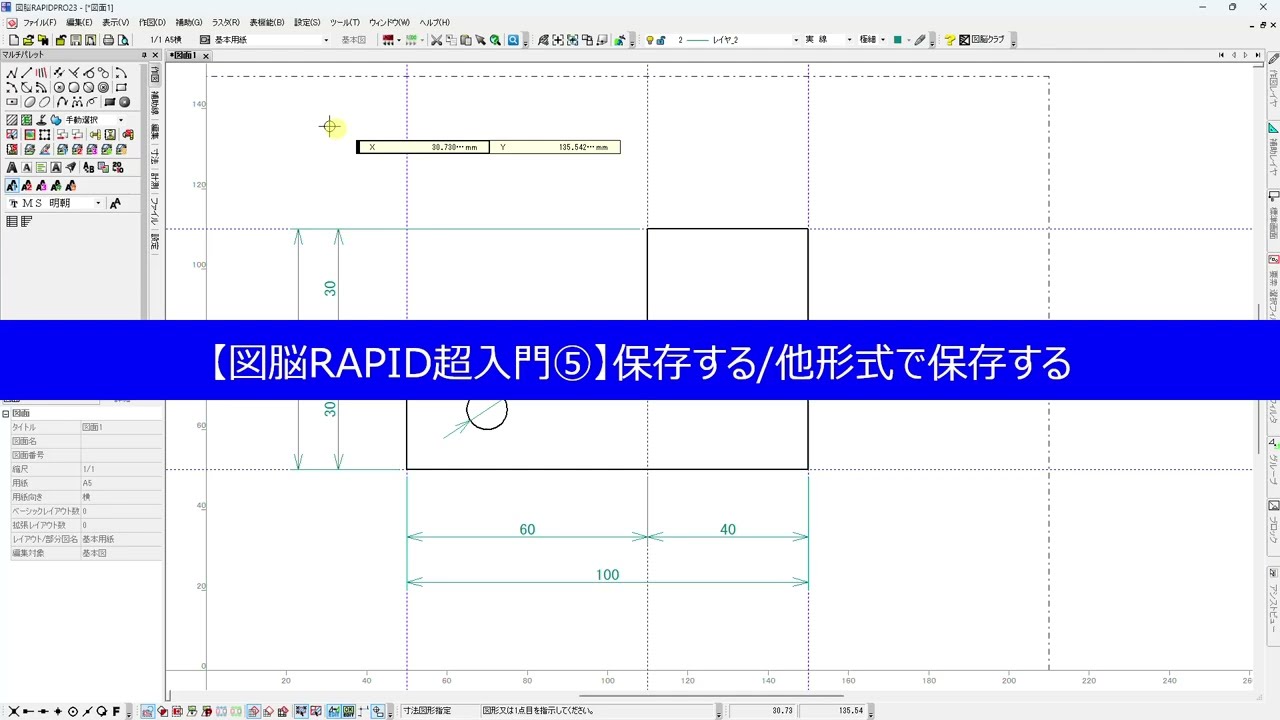Open the レイヤ_2 layer dropdown

click(x=796, y=40)
